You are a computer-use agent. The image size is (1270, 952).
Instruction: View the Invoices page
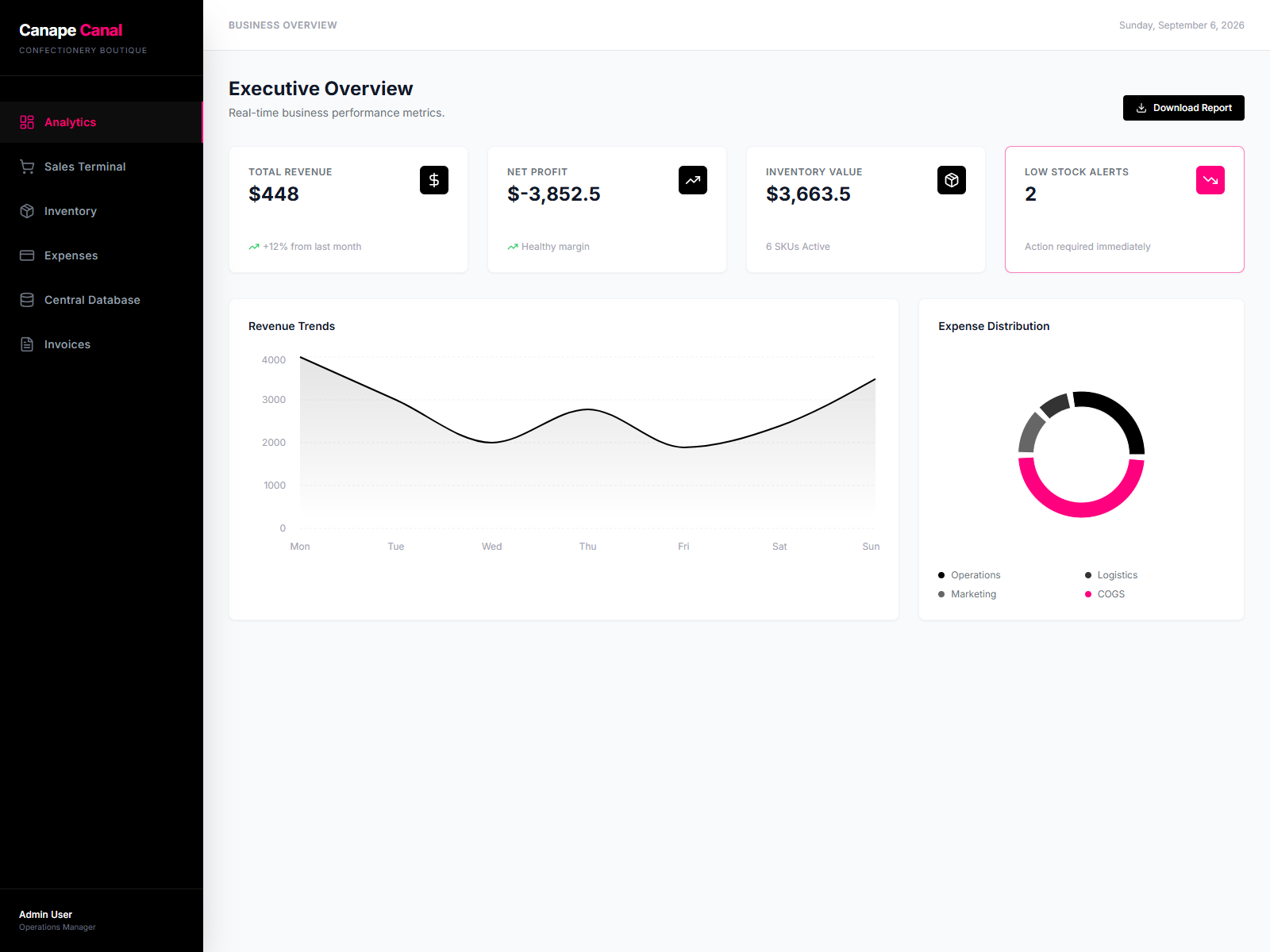(102, 344)
